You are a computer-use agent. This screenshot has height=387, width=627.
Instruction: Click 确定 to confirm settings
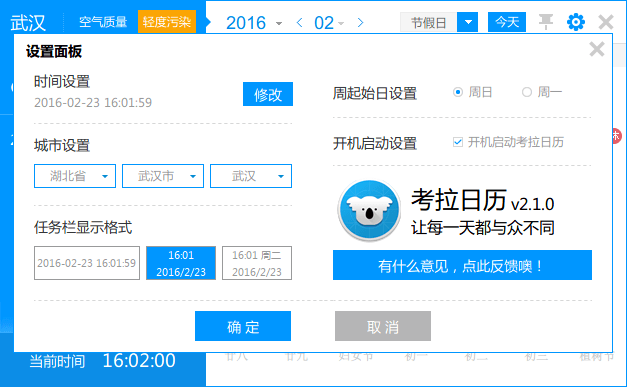[x=243, y=326]
